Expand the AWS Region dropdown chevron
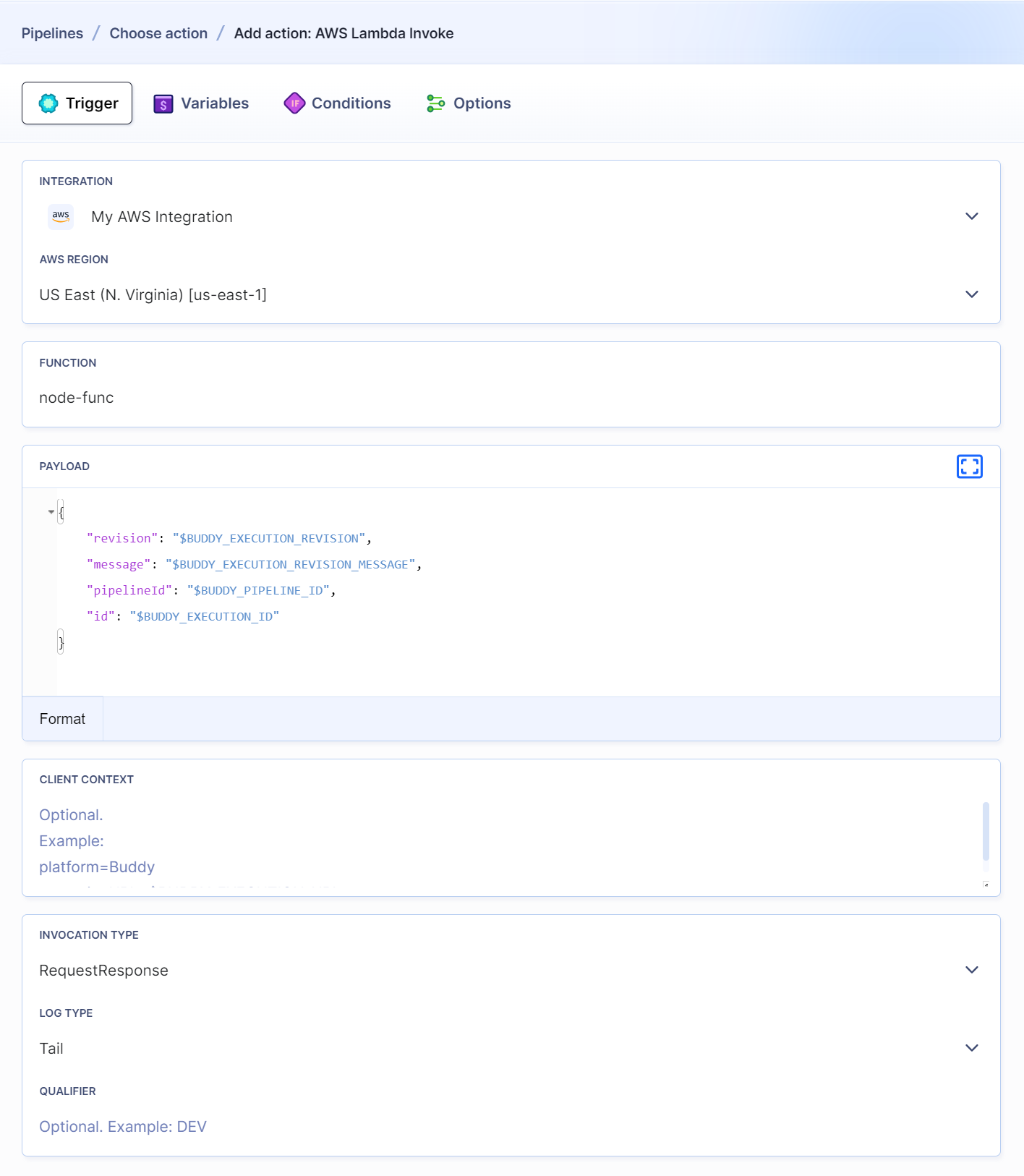This screenshot has height=1176, width=1024. coord(972,294)
